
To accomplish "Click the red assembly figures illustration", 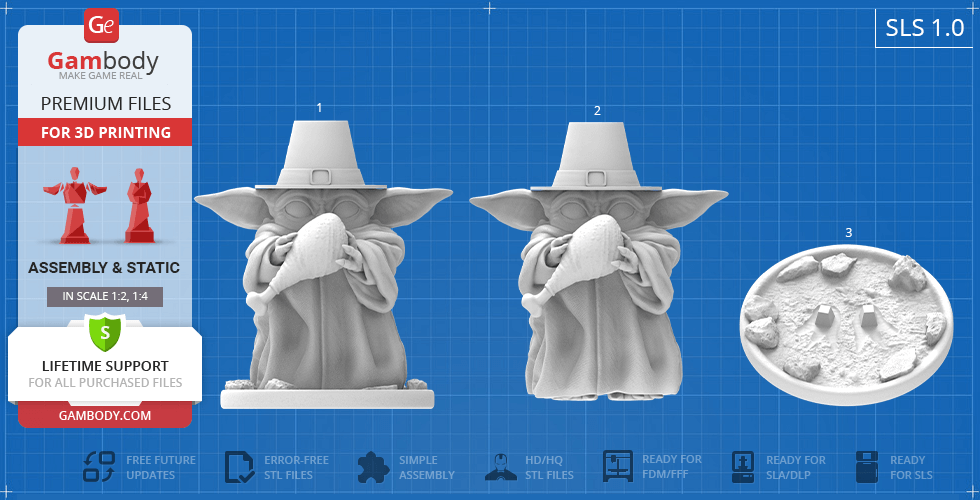I will point(104,205).
